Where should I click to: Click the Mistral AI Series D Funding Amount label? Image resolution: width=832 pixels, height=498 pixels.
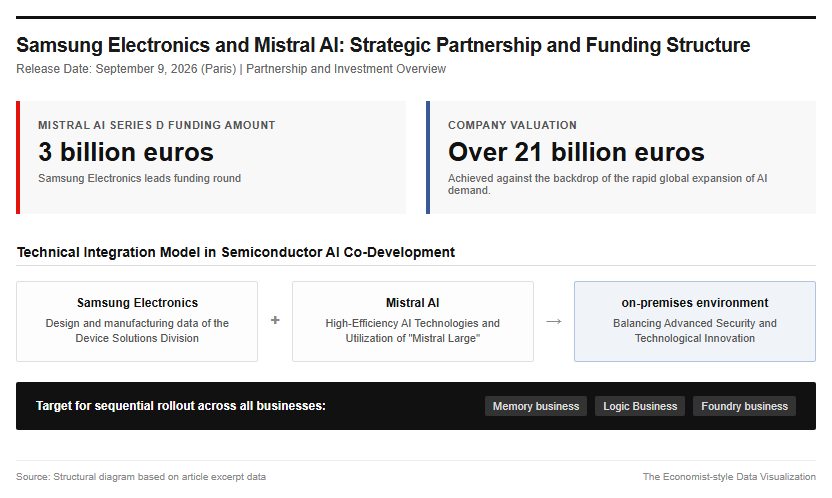pyautogui.click(x=157, y=125)
